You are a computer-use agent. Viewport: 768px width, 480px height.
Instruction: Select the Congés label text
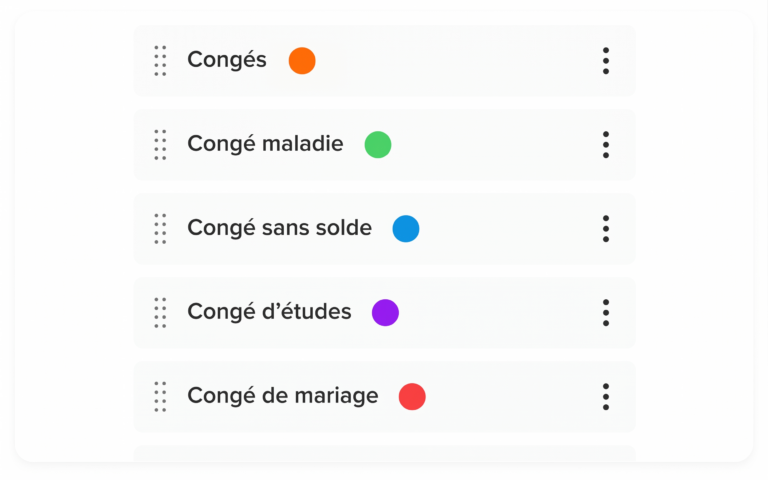227,61
